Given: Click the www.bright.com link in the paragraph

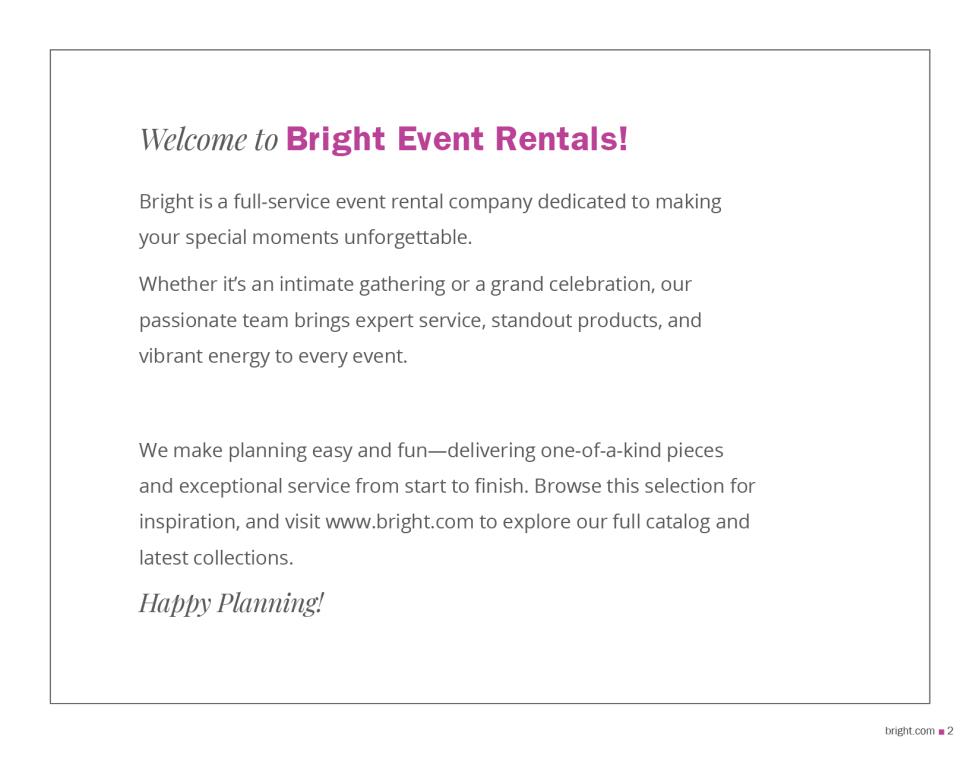Looking at the screenshot, I should pyautogui.click(x=399, y=521).
